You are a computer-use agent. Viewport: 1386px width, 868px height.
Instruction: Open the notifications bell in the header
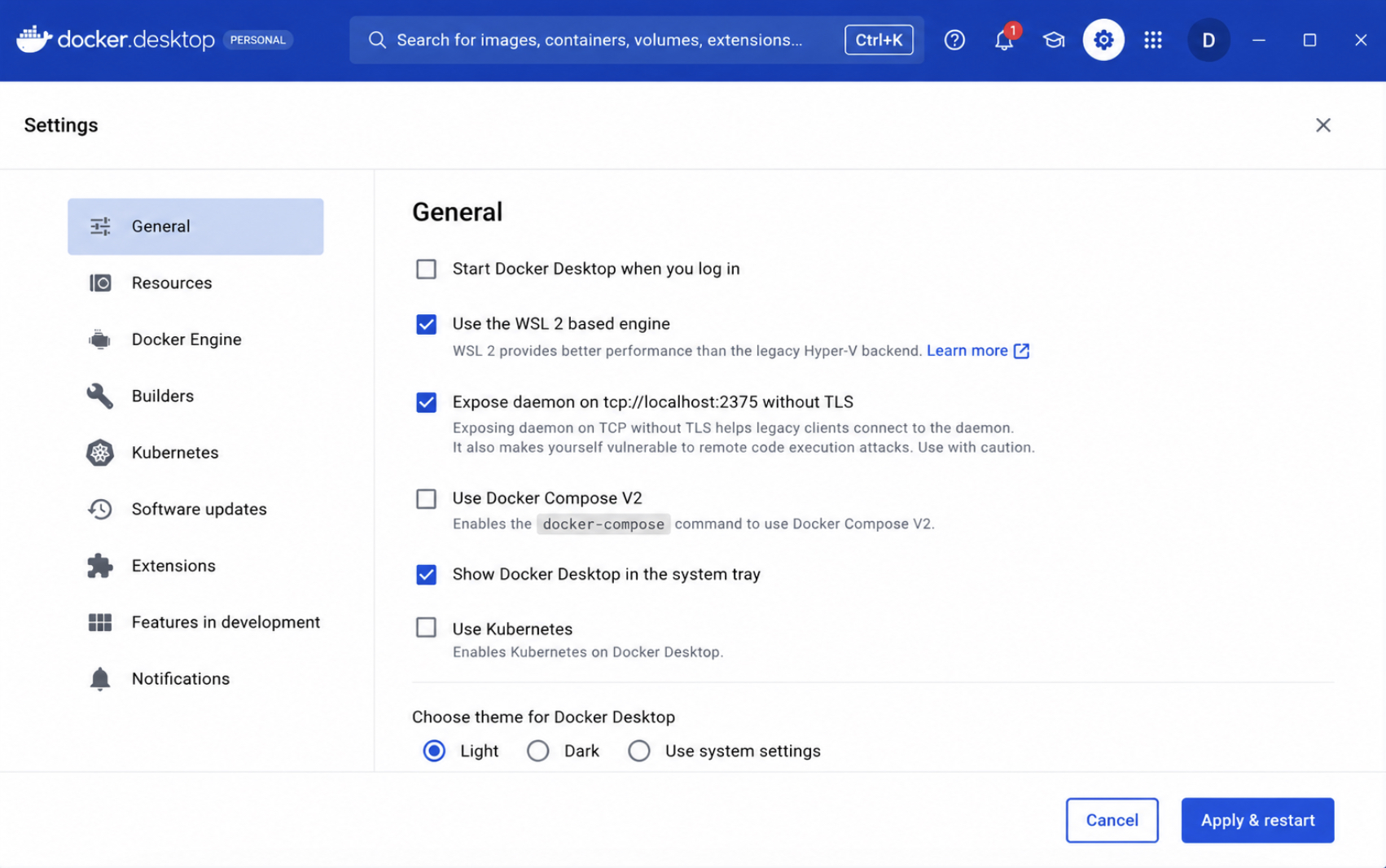click(1004, 40)
